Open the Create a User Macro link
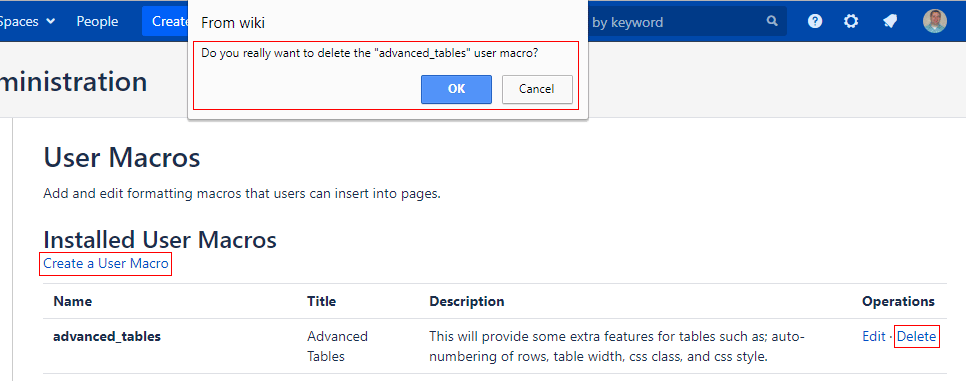Screen dimensions: 966x381 click(105, 264)
